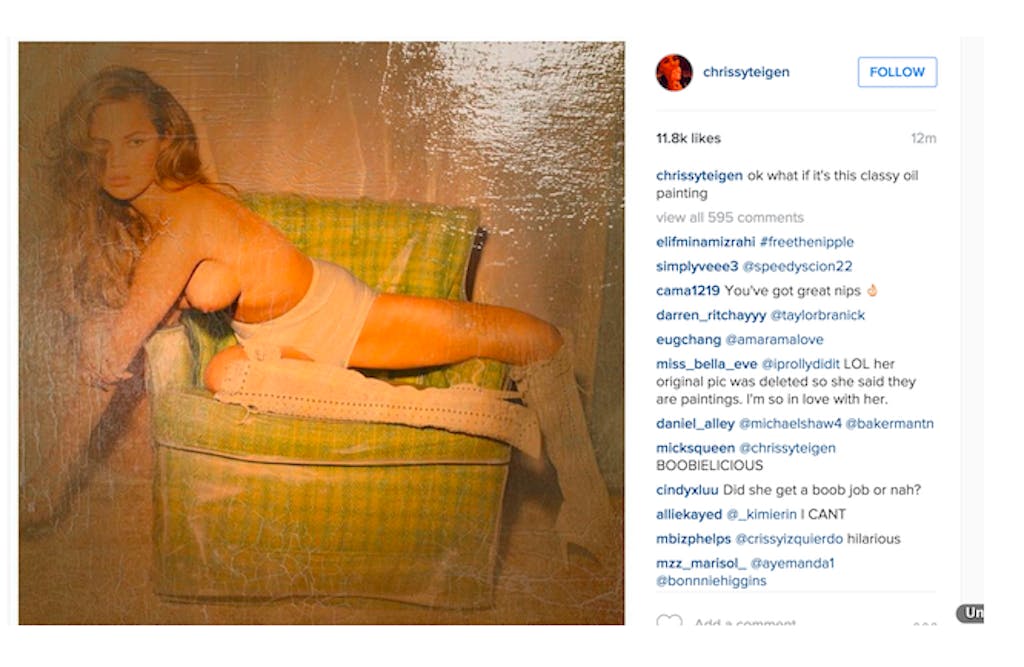Viewport: 1024px width, 667px height.
Task: Expand view all 595 comments
Action: (x=729, y=218)
